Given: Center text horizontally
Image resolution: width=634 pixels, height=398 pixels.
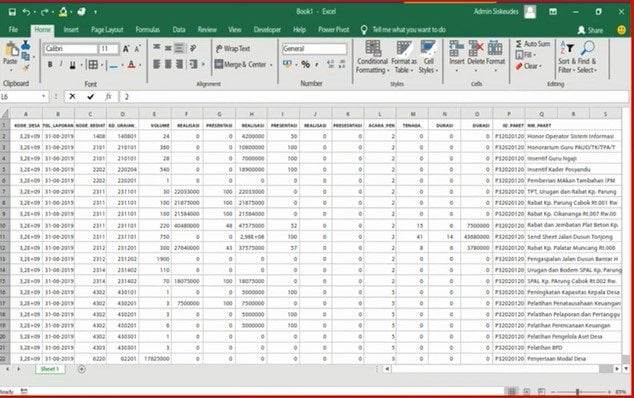Looking at the screenshot, I should click(x=168, y=64).
